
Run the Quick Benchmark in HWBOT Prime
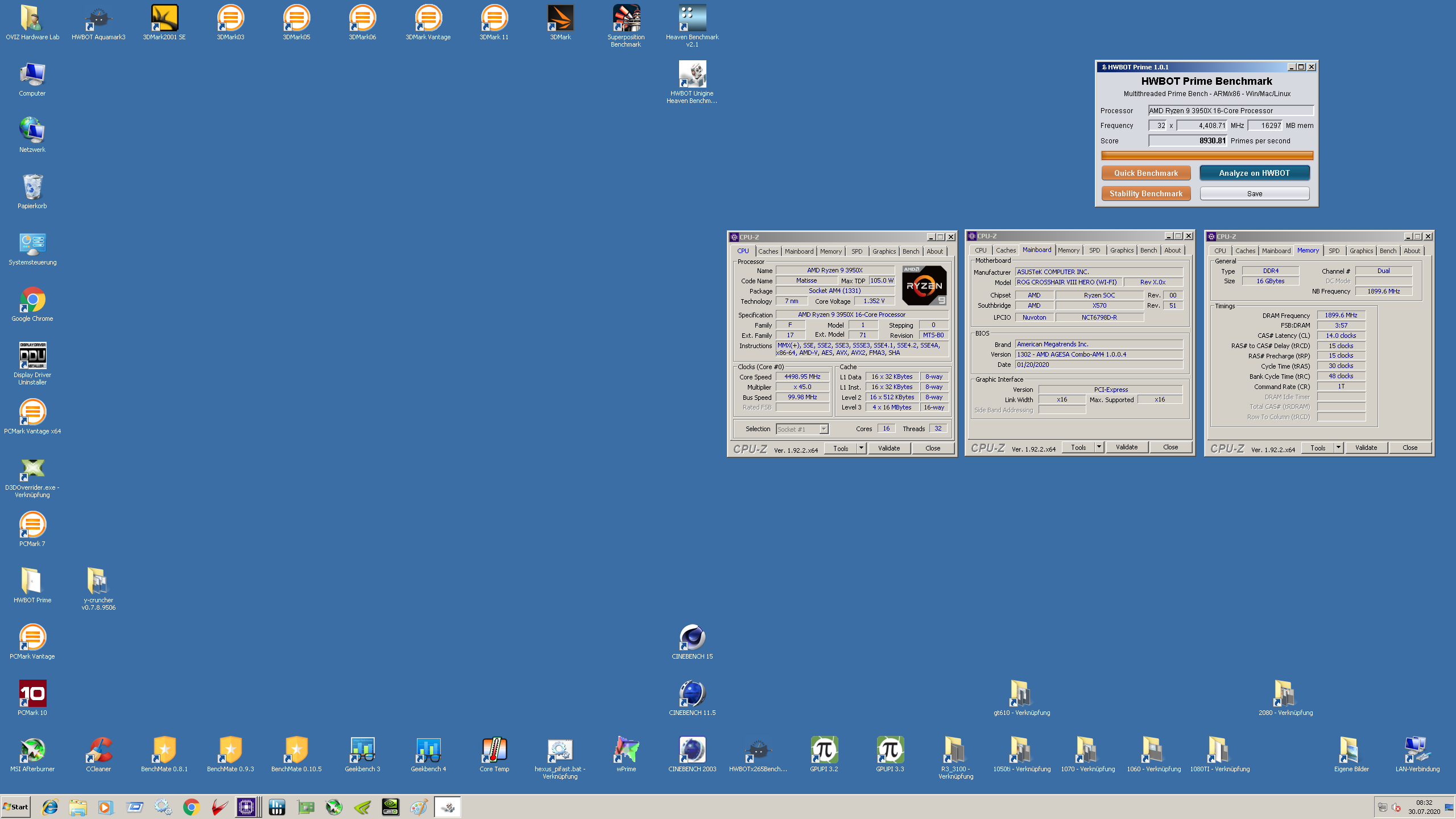(x=1146, y=173)
